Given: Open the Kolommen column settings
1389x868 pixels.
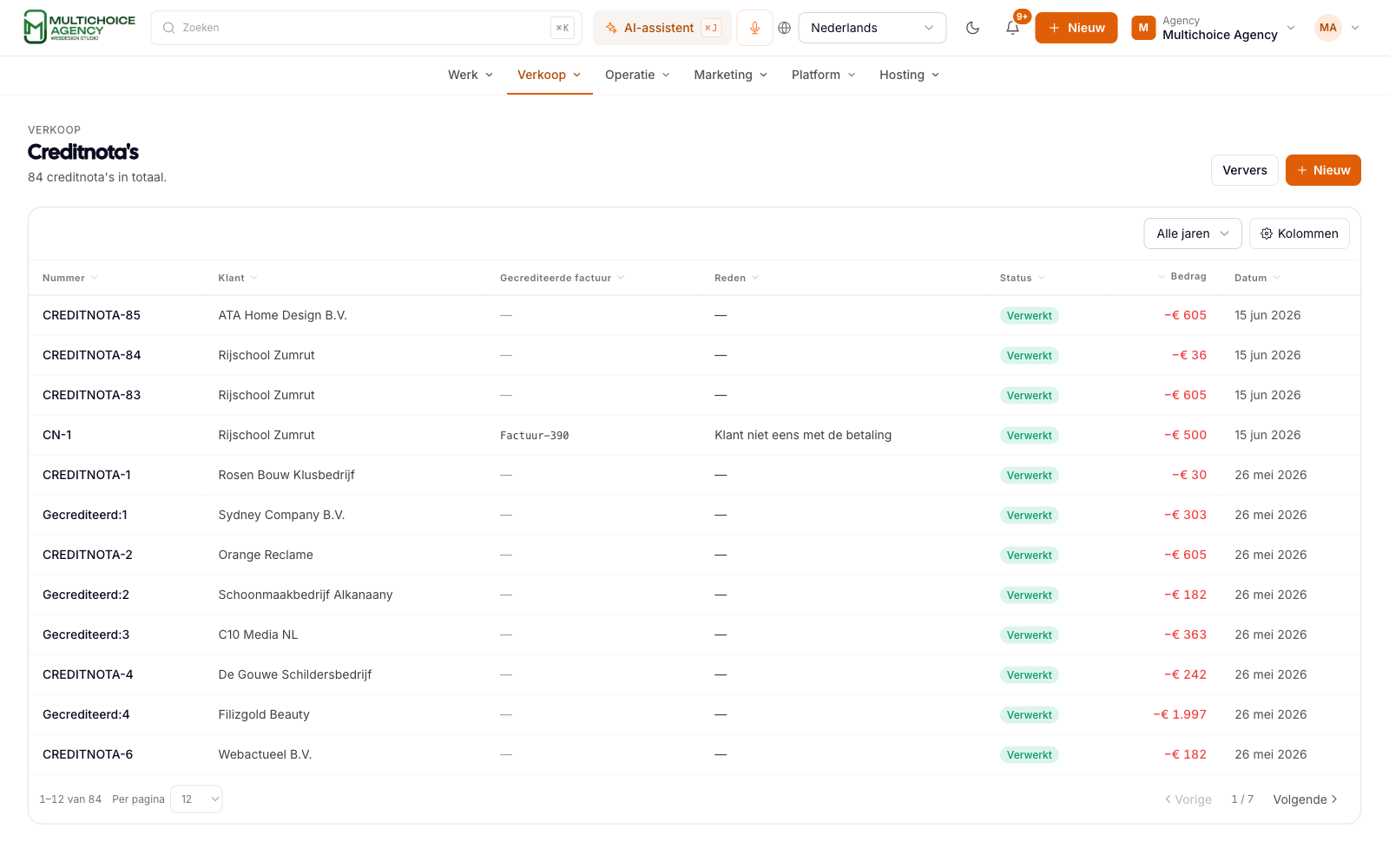Looking at the screenshot, I should pos(1299,233).
